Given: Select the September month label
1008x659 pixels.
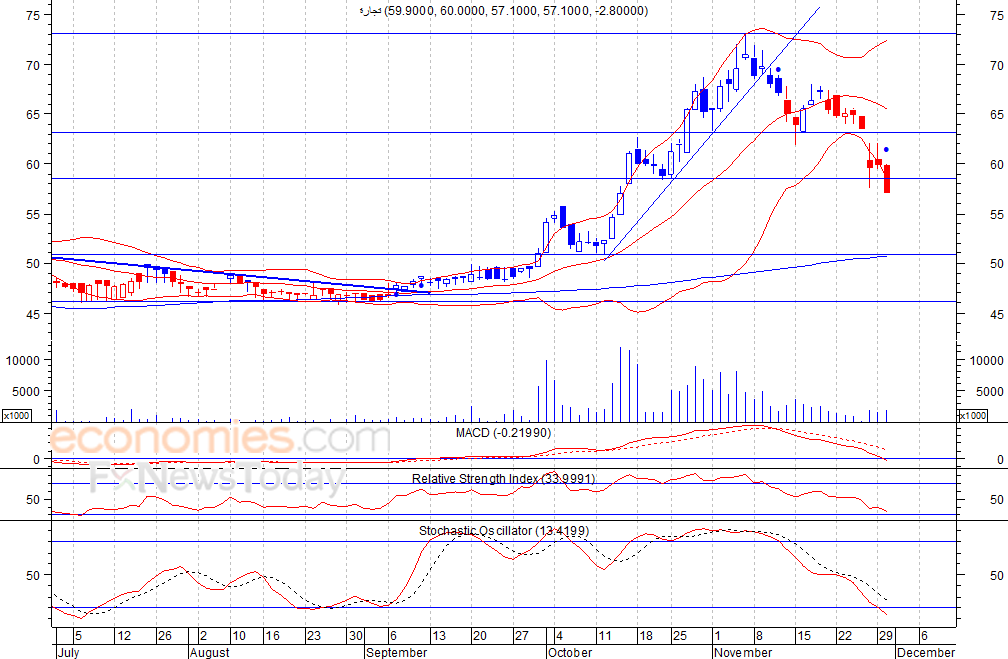Looking at the screenshot, I should (x=397, y=652).
